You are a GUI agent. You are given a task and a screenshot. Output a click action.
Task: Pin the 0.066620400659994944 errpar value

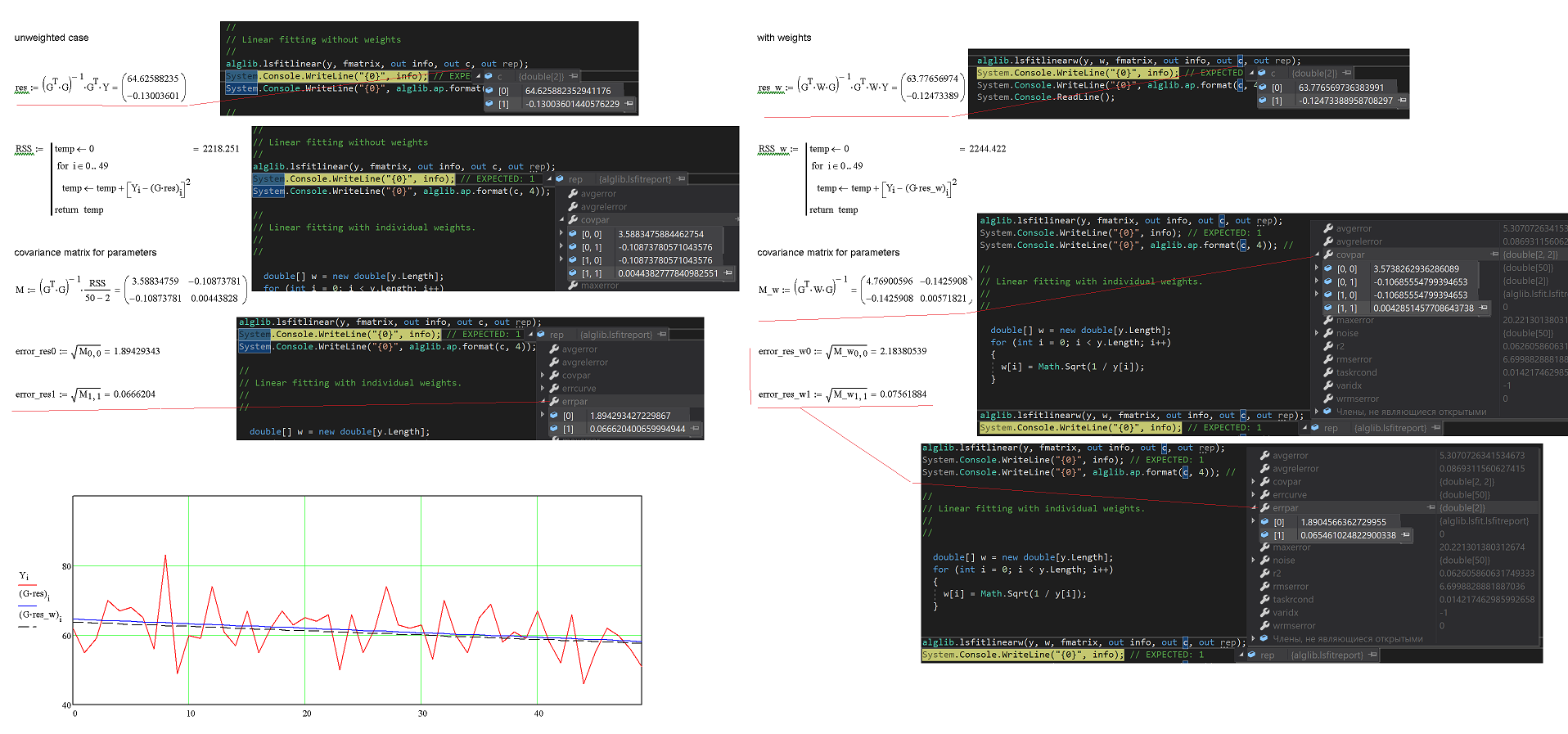tap(695, 428)
